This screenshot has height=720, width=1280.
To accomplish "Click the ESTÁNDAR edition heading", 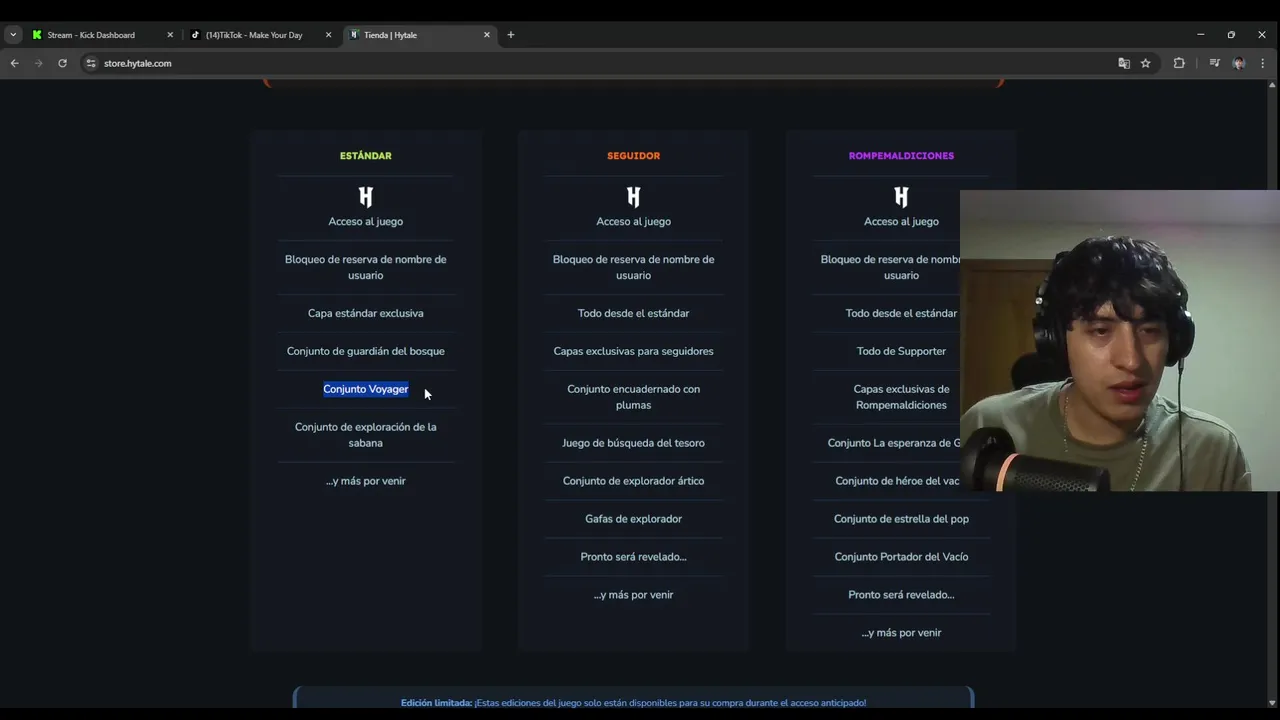I will pyautogui.click(x=366, y=156).
